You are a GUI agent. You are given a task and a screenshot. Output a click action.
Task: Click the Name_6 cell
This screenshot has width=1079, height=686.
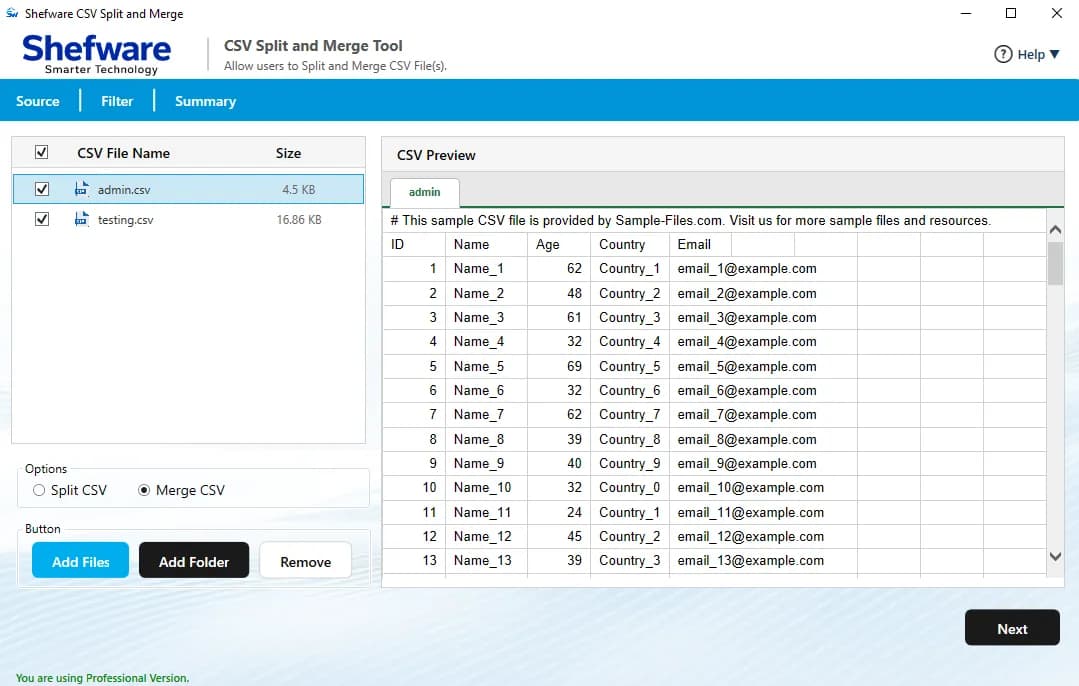tap(487, 391)
